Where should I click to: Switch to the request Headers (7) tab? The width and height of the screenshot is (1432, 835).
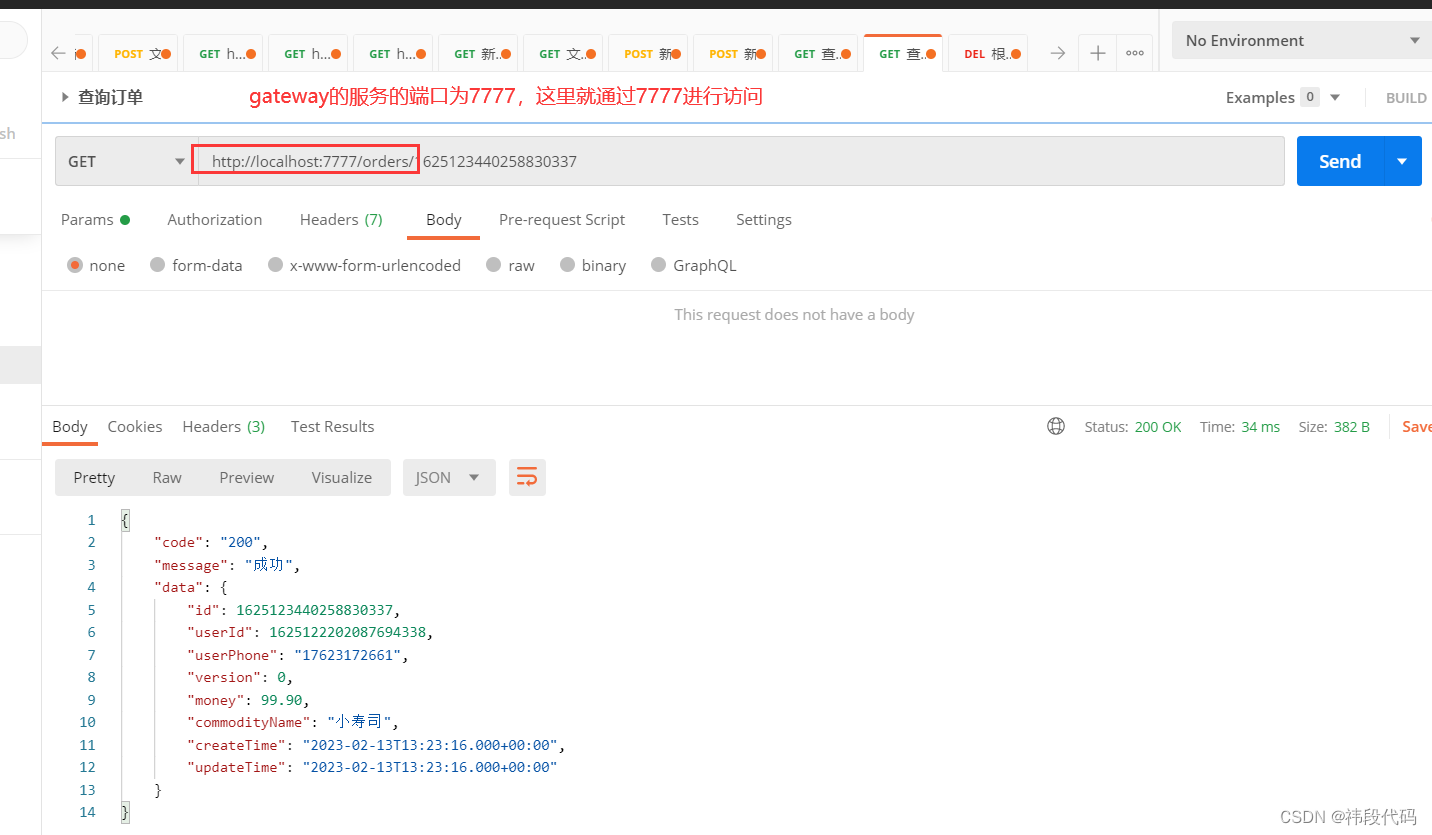(x=341, y=219)
